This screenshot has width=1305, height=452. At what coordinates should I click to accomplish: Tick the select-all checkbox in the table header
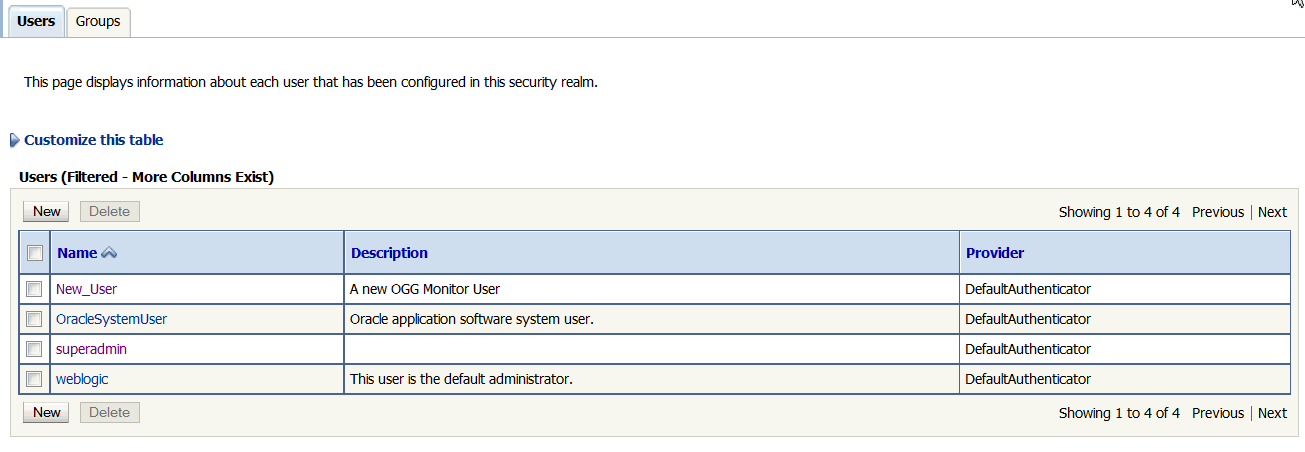35,253
